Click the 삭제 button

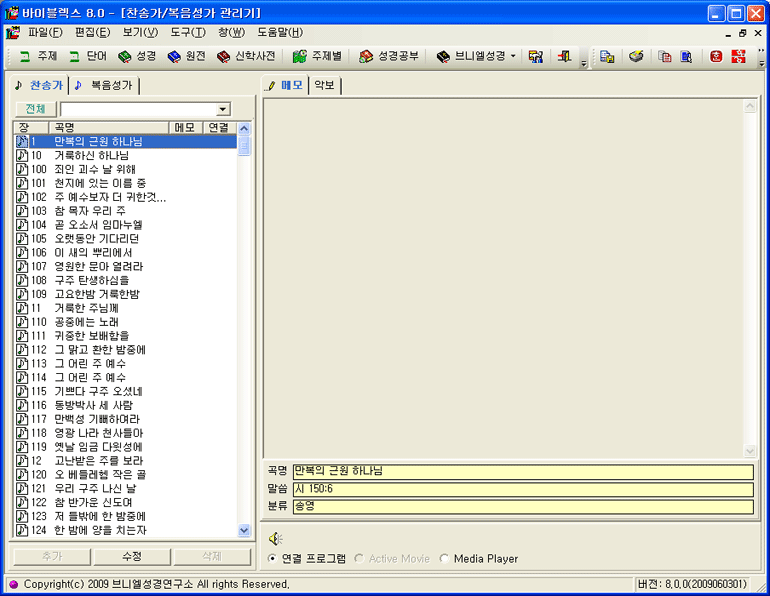click(212, 556)
